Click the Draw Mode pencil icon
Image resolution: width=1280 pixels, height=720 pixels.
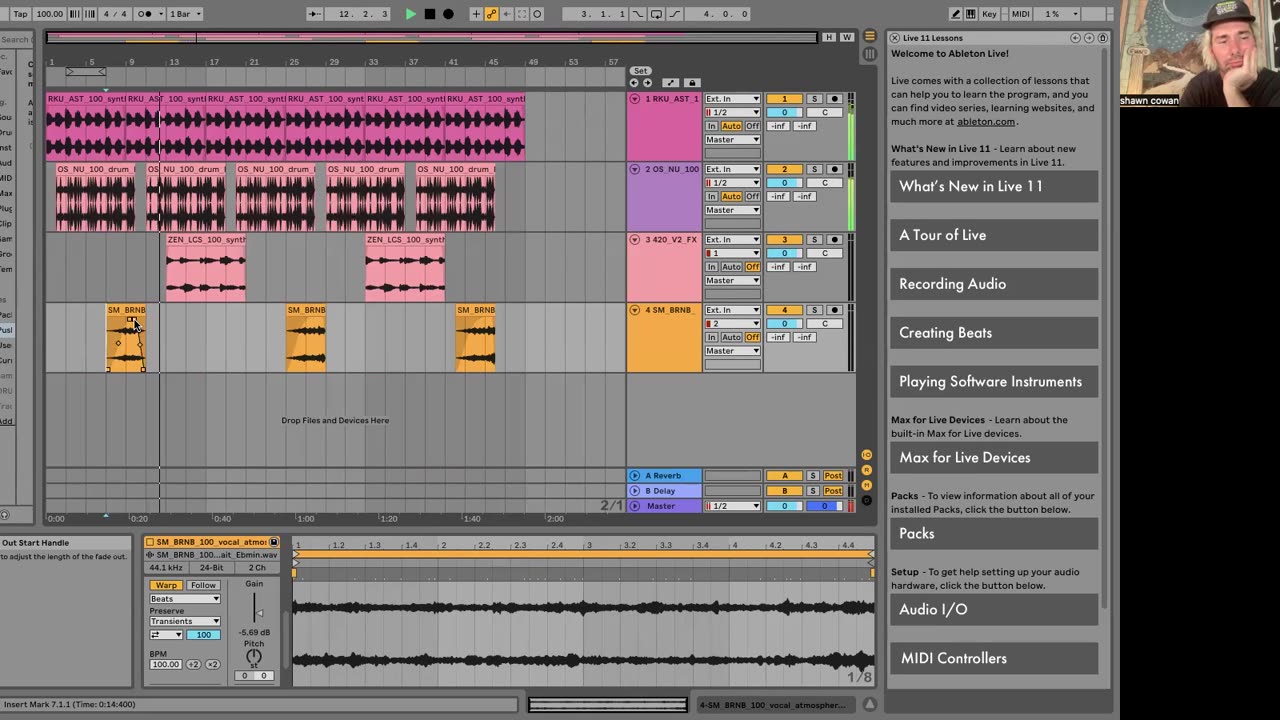(x=956, y=14)
